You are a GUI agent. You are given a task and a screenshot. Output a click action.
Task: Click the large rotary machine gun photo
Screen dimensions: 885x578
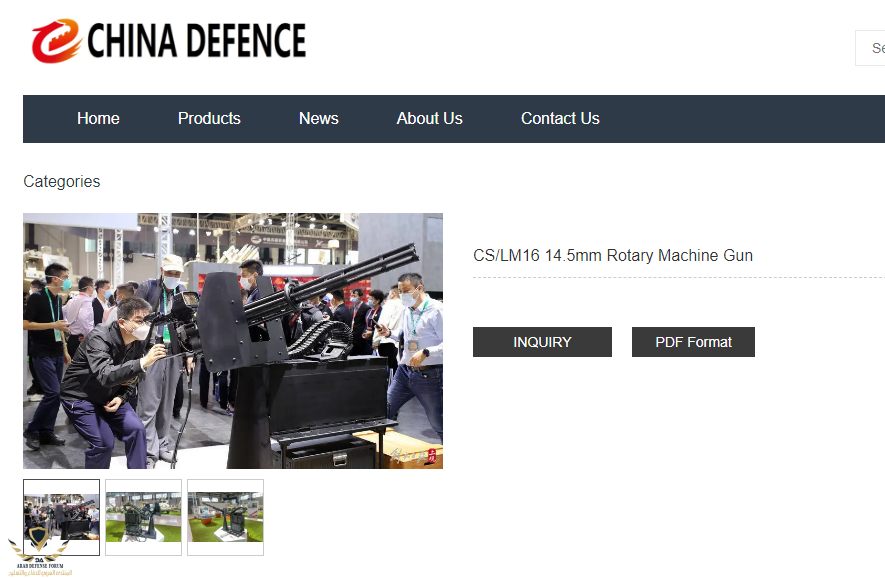pos(232,340)
